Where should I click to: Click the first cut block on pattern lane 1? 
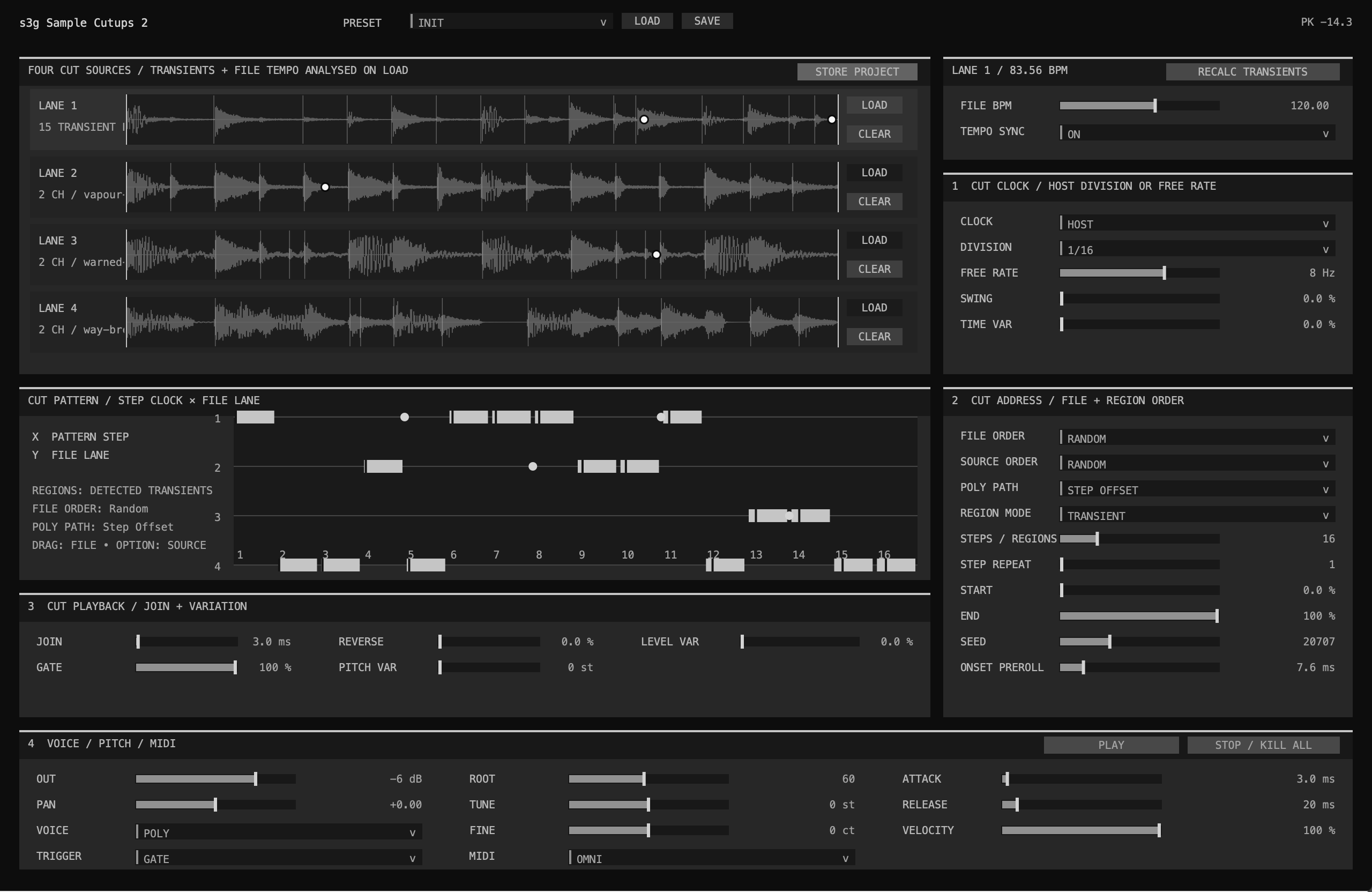[x=256, y=417]
